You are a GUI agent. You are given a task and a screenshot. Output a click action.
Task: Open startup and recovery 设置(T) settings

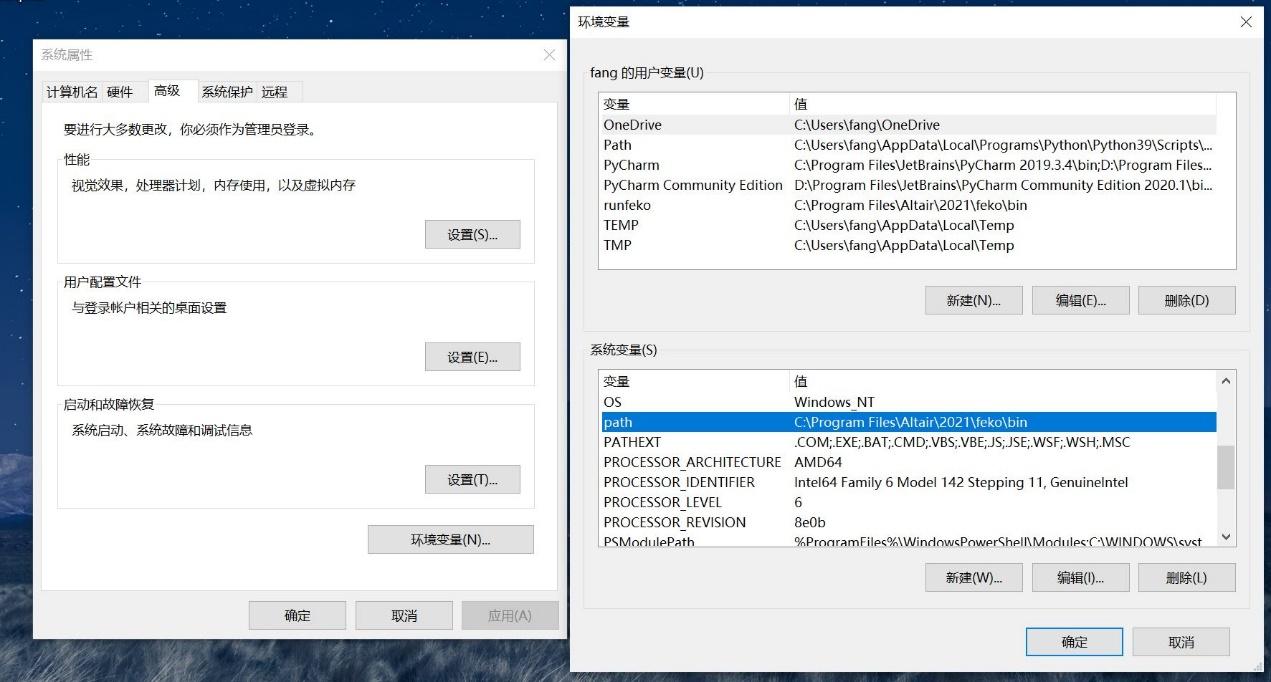(472, 479)
